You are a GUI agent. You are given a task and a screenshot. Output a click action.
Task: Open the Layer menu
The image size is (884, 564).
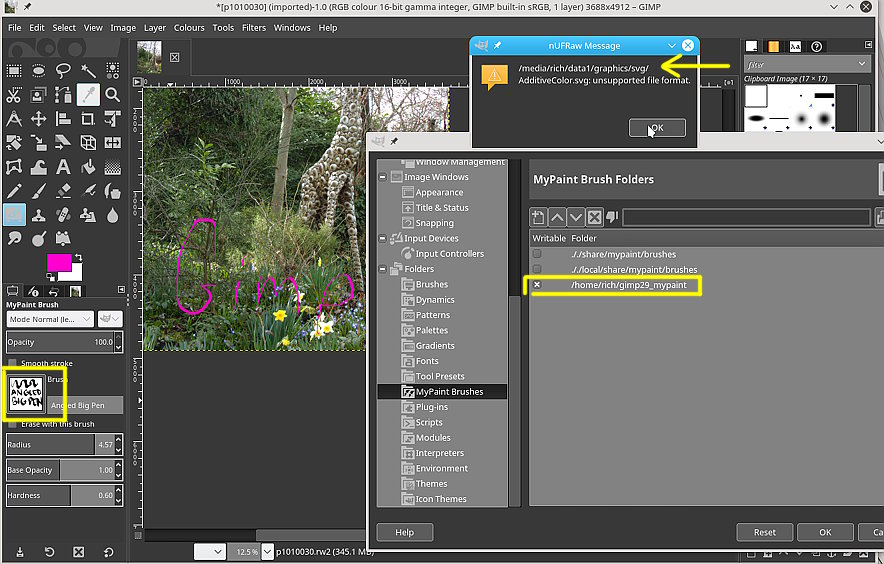154,28
